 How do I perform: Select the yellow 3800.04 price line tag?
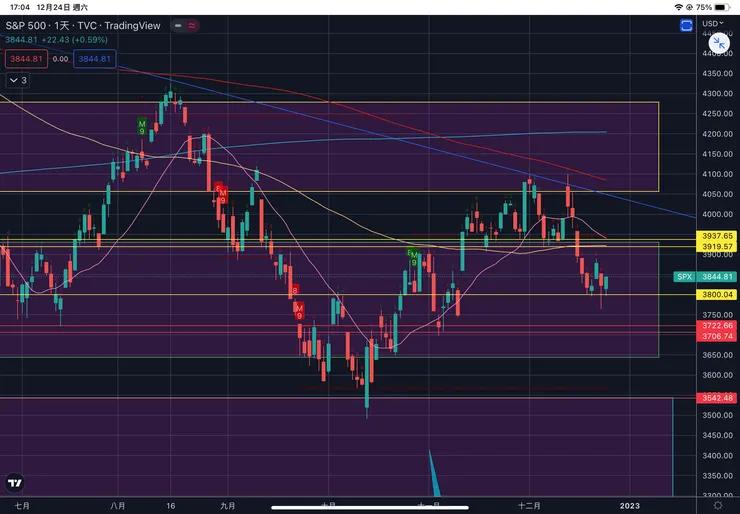[x=717, y=295]
